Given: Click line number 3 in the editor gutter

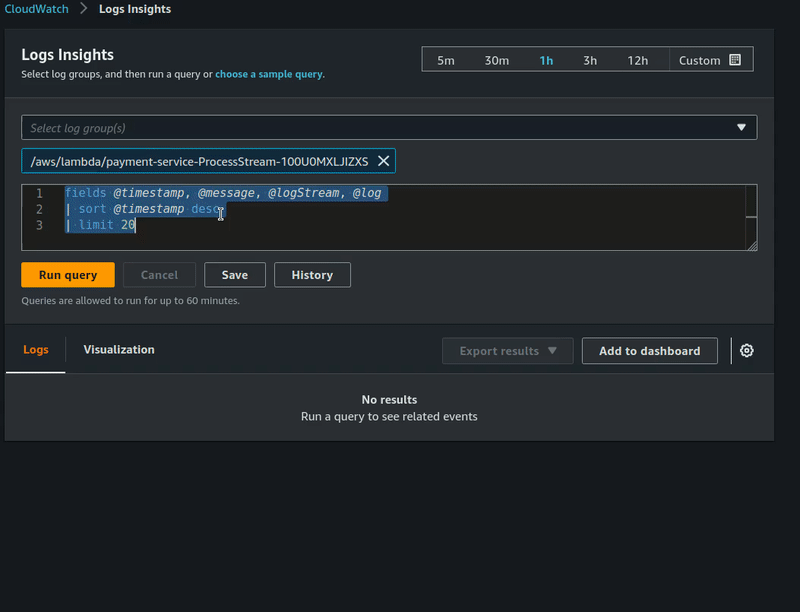Looking at the screenshot, I should pyautogui.click(x=39, y=225).
